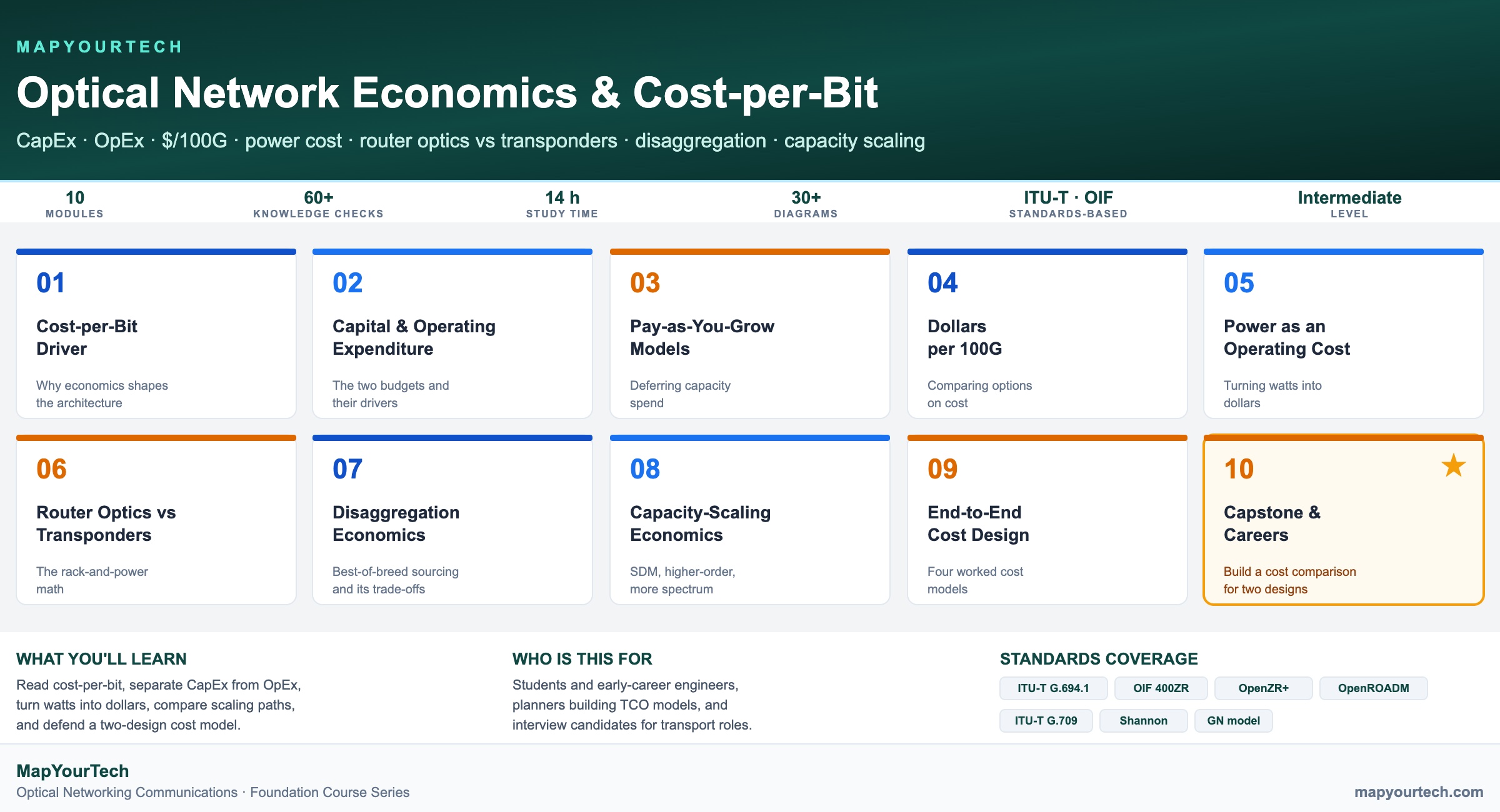Click 'Comparing options on cost' description
The image size is (1500, 812).
coord(979,394)
